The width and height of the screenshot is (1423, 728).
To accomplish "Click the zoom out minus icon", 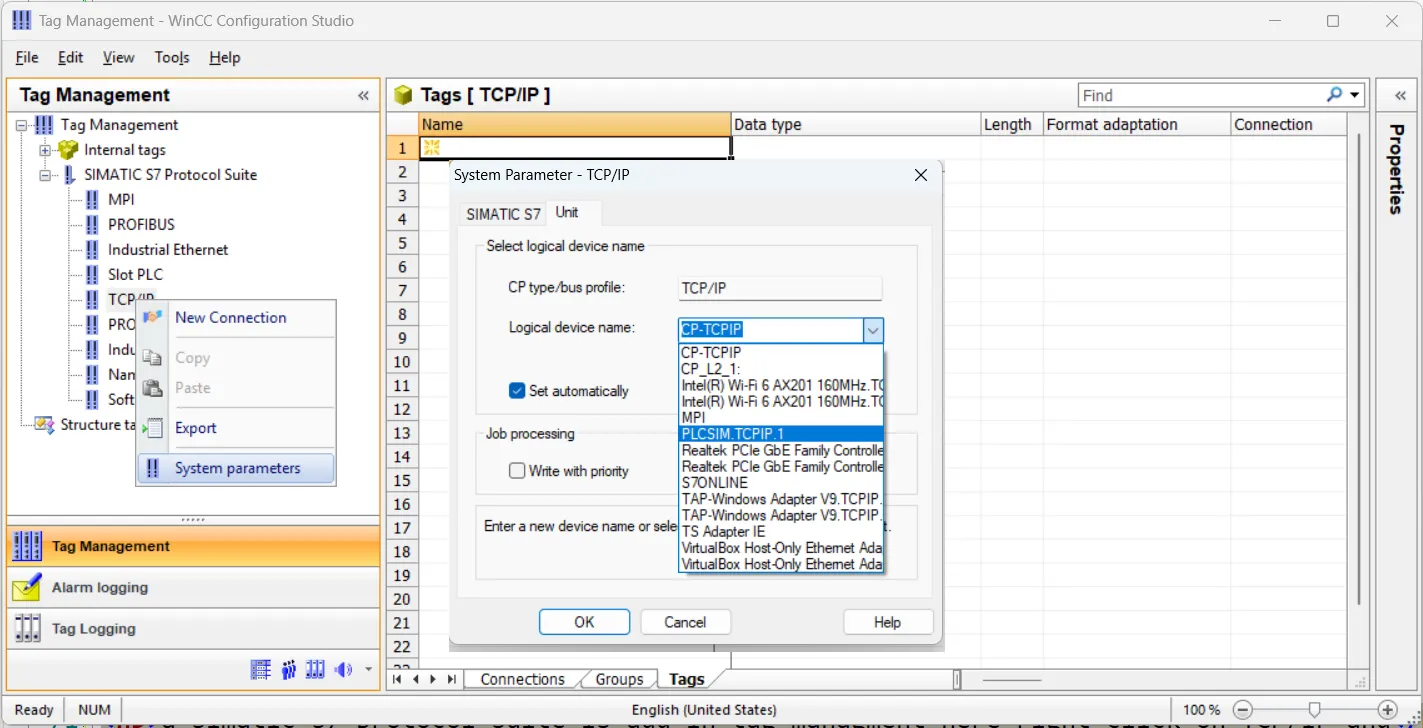I will click(x=1241, y=710).
